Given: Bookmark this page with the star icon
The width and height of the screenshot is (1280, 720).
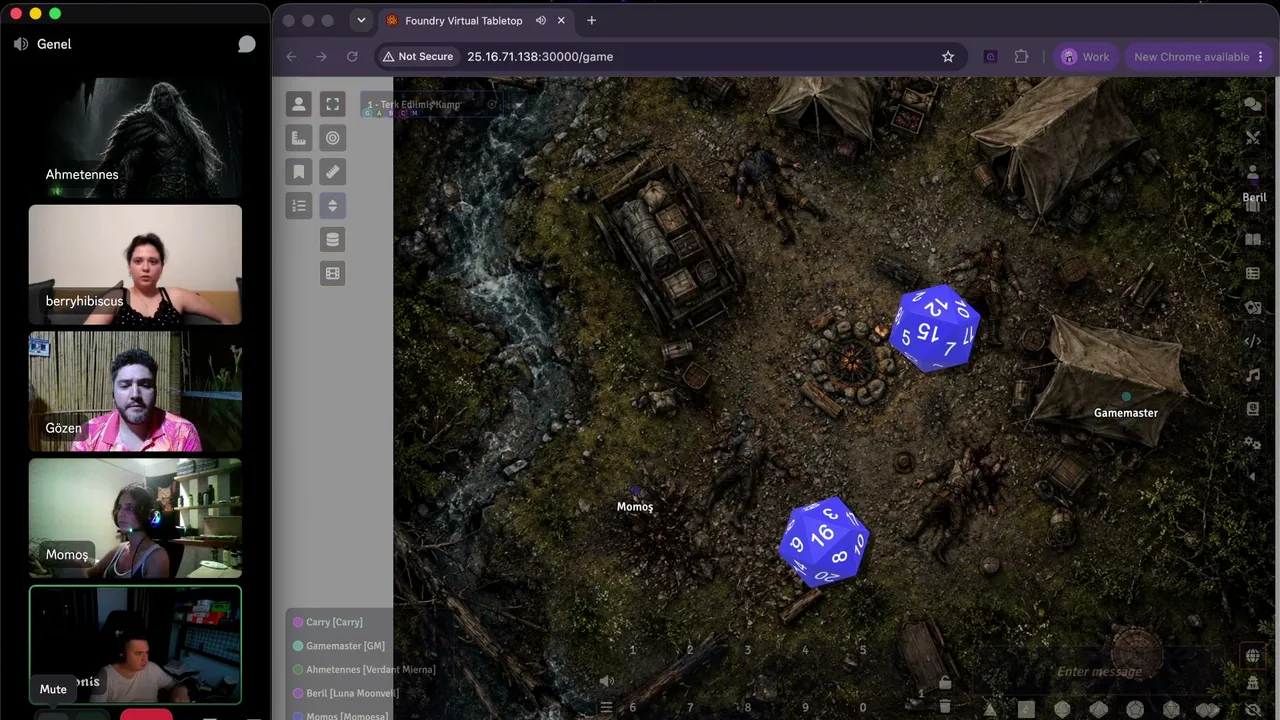Looking at the screenshot, I should click(948, 57).
